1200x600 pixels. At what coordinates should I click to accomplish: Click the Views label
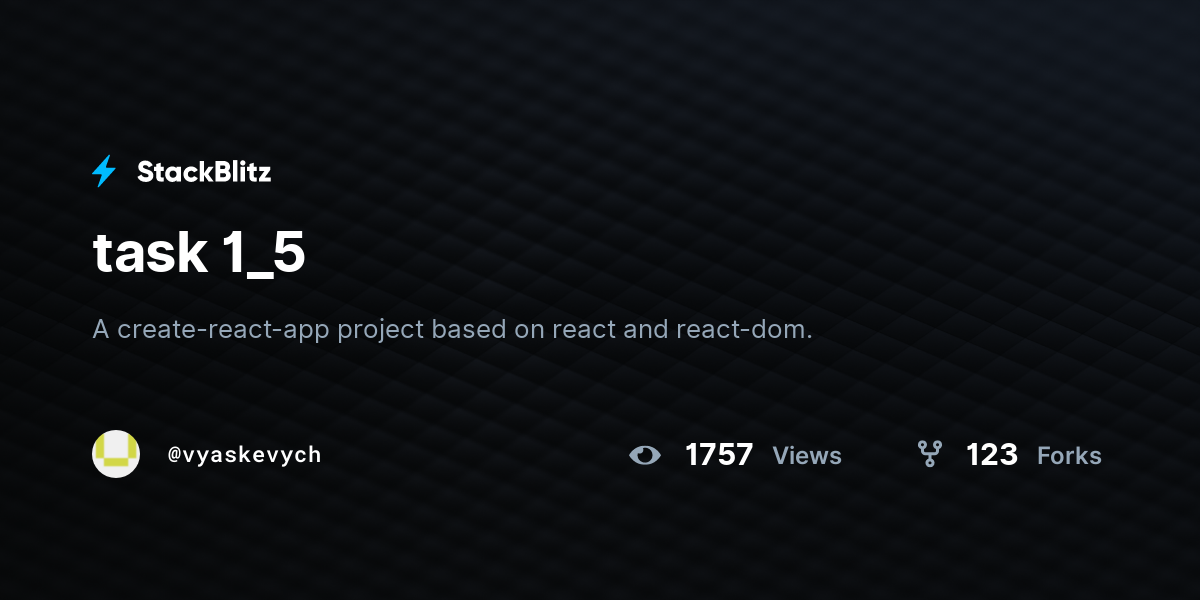click(x=807, y=456)
